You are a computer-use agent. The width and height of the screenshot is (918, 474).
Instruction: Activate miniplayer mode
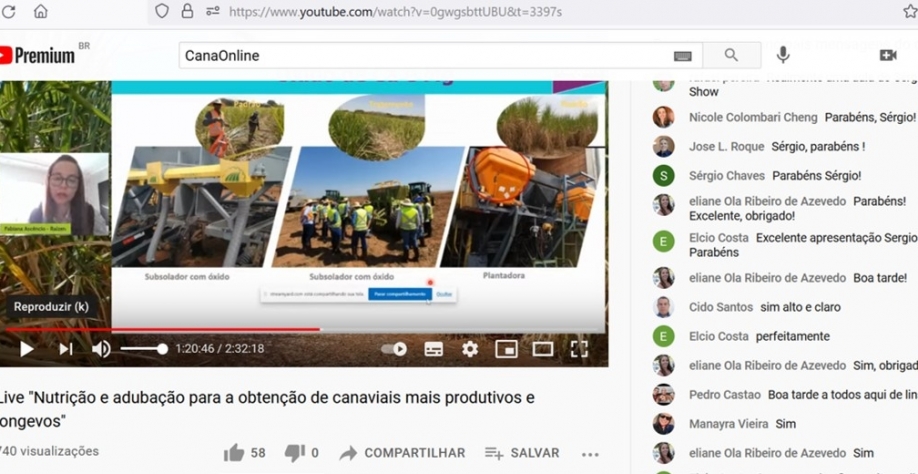[x=506, y=349]
